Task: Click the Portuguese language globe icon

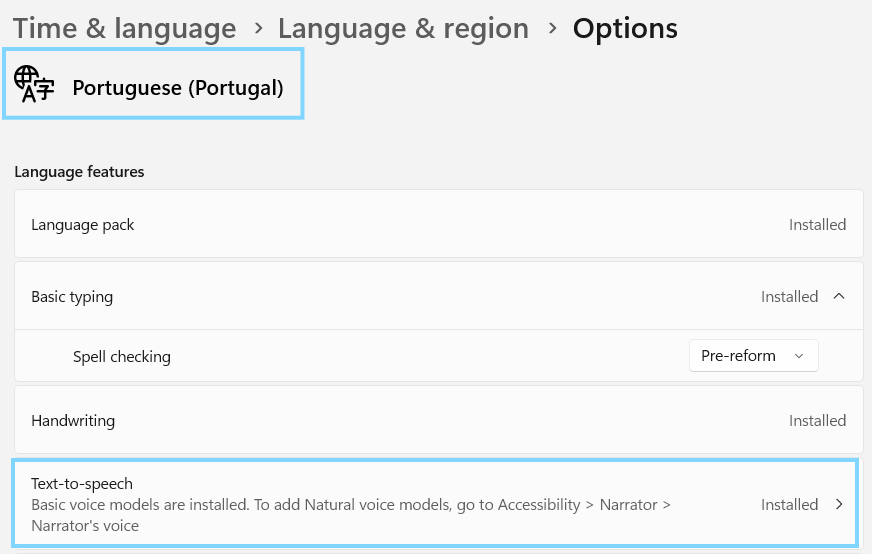Action: 35,86
